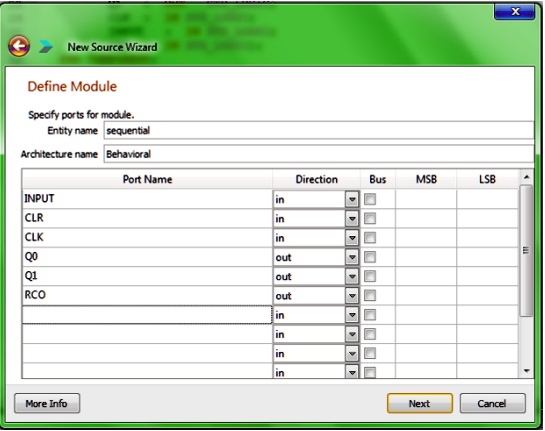This screenshot has height=431, width=545.
Task: Open the Direction dropdown for CLR row
Action: pos(352,219)
